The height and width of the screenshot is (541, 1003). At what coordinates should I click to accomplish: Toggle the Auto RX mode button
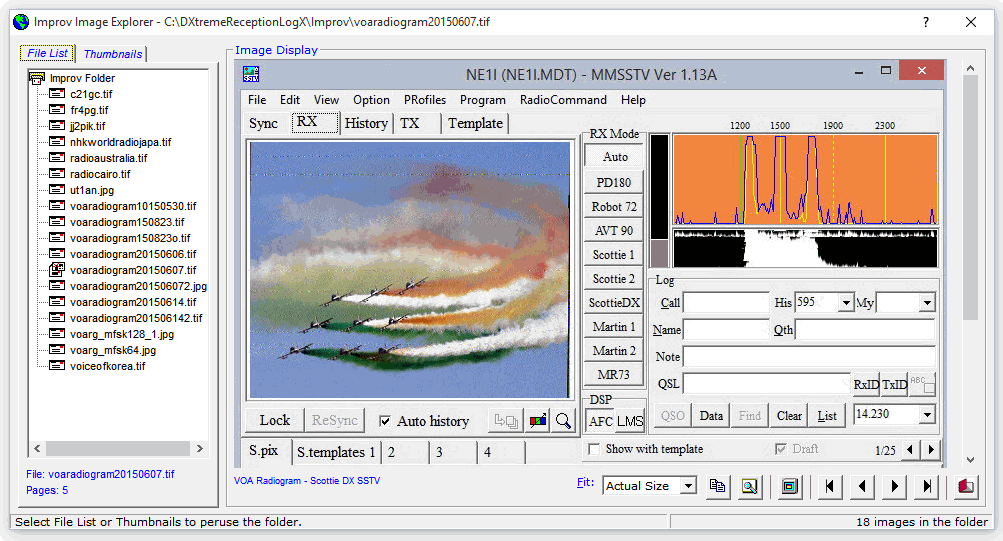(614, 157)
